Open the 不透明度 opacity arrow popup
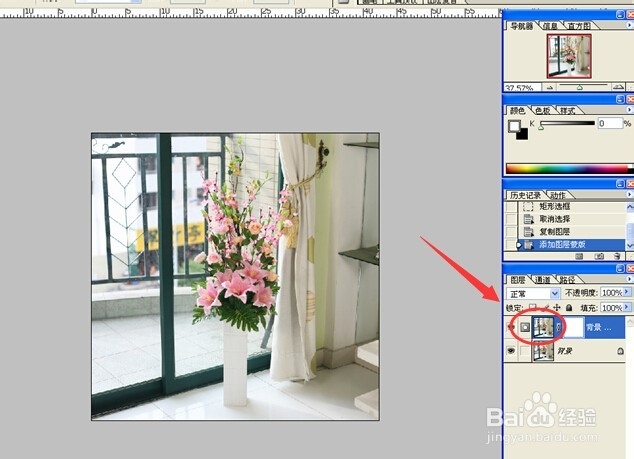Viewport: 634px width, 459px height. tap(627, 292)
